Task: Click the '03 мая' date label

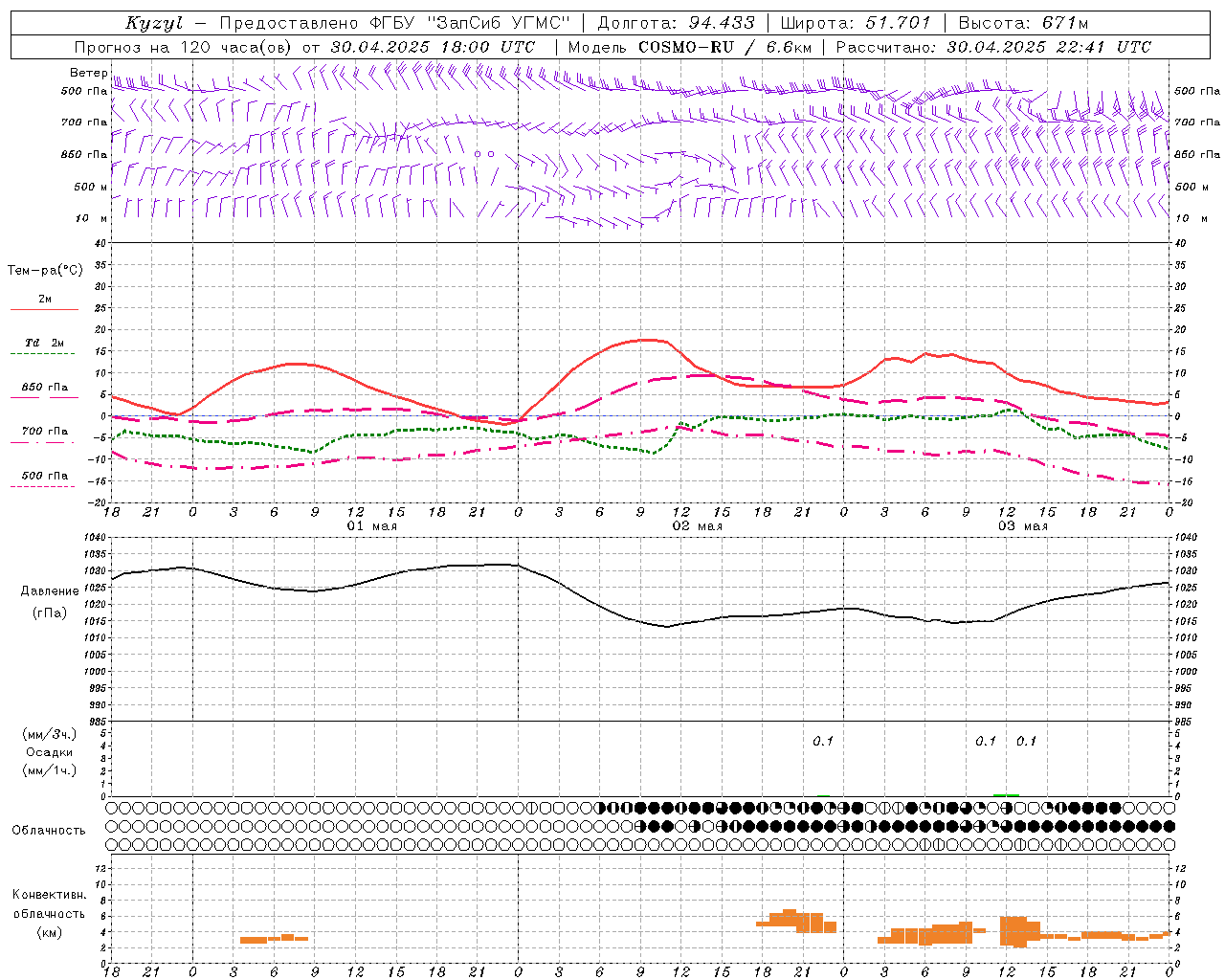Action: [x=1023, y=526]
